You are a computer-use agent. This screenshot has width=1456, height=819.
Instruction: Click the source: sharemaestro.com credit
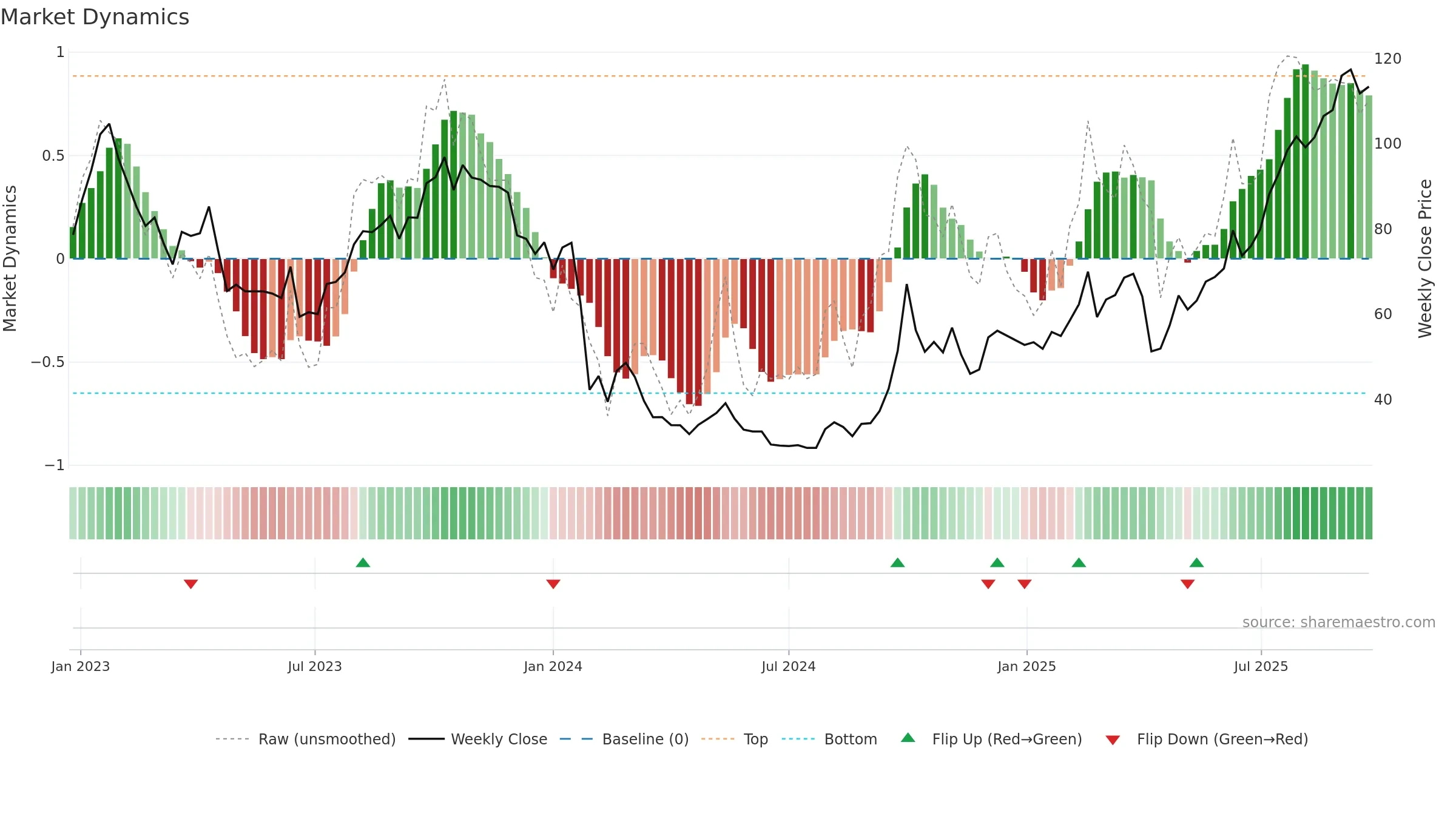1338,622
